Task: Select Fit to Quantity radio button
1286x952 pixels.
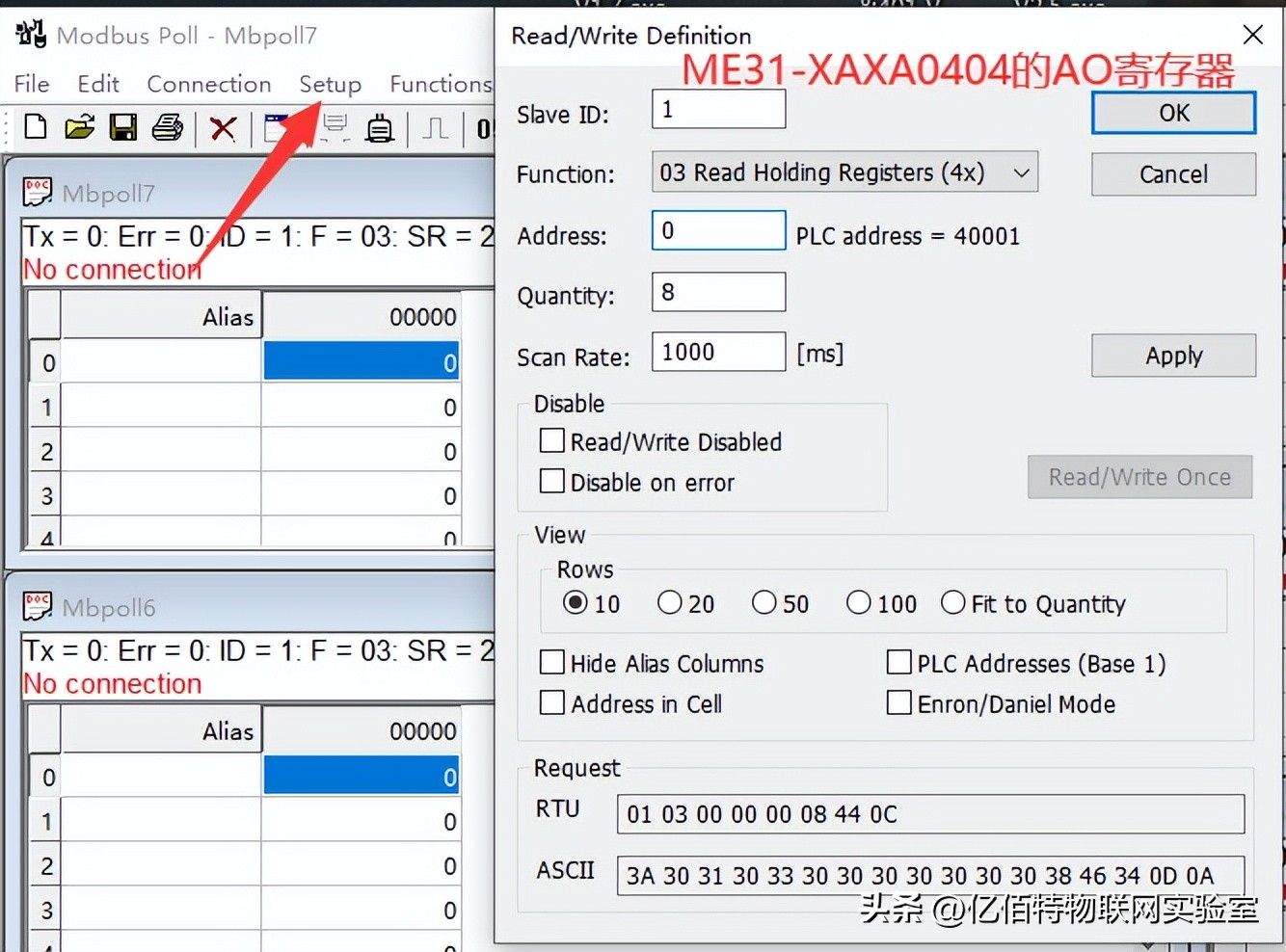Action: (953, 602)
